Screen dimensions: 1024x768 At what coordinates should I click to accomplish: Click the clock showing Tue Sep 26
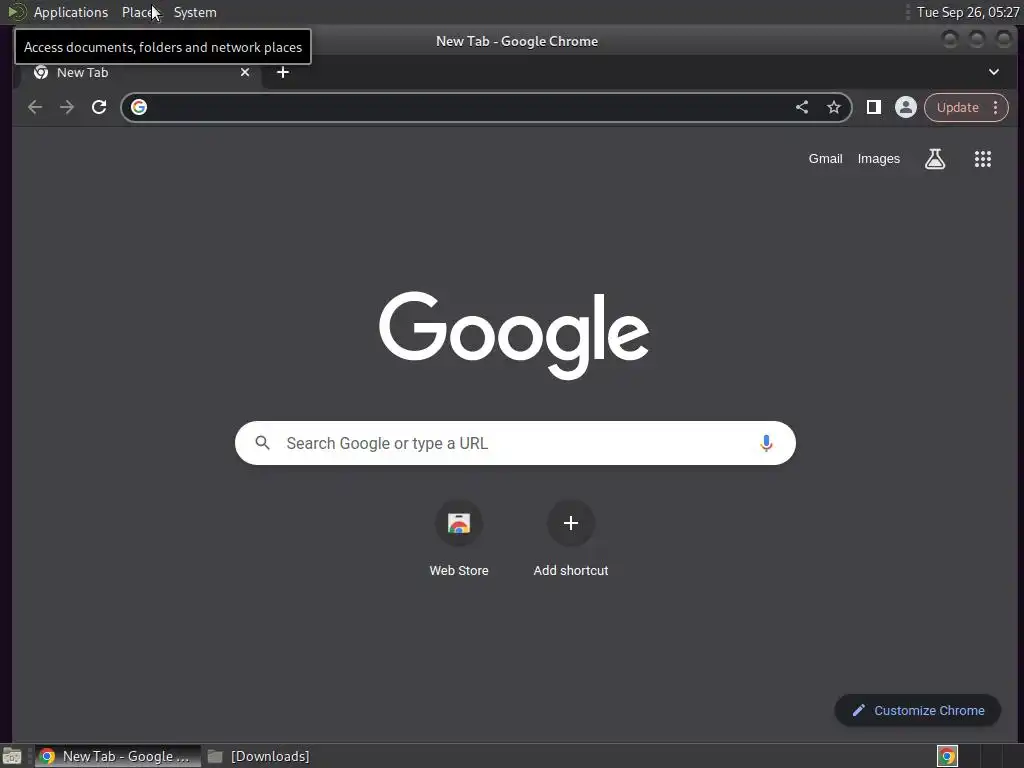click(968, 12)
